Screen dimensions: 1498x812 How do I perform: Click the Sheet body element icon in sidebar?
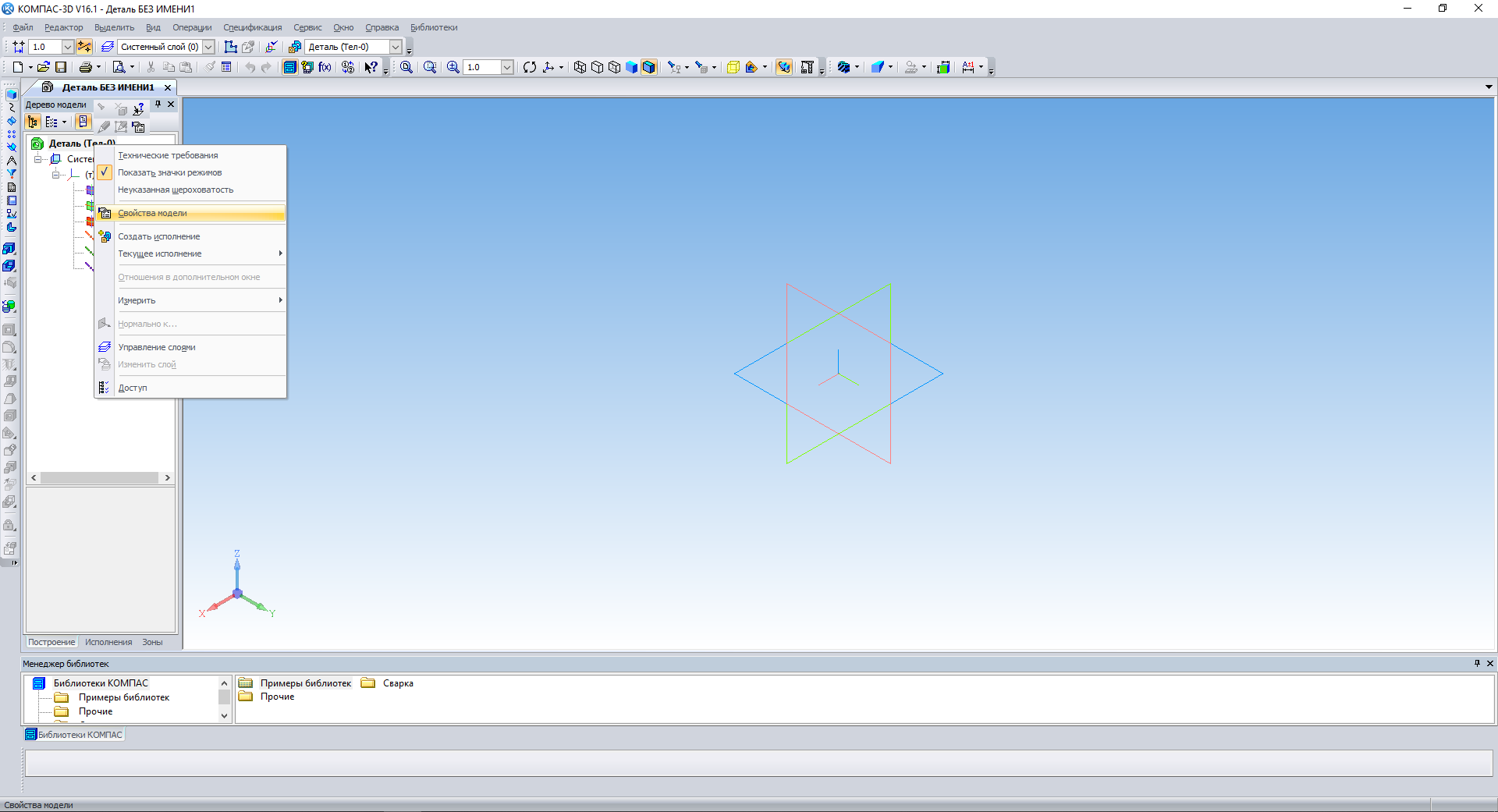click(11, 227)
